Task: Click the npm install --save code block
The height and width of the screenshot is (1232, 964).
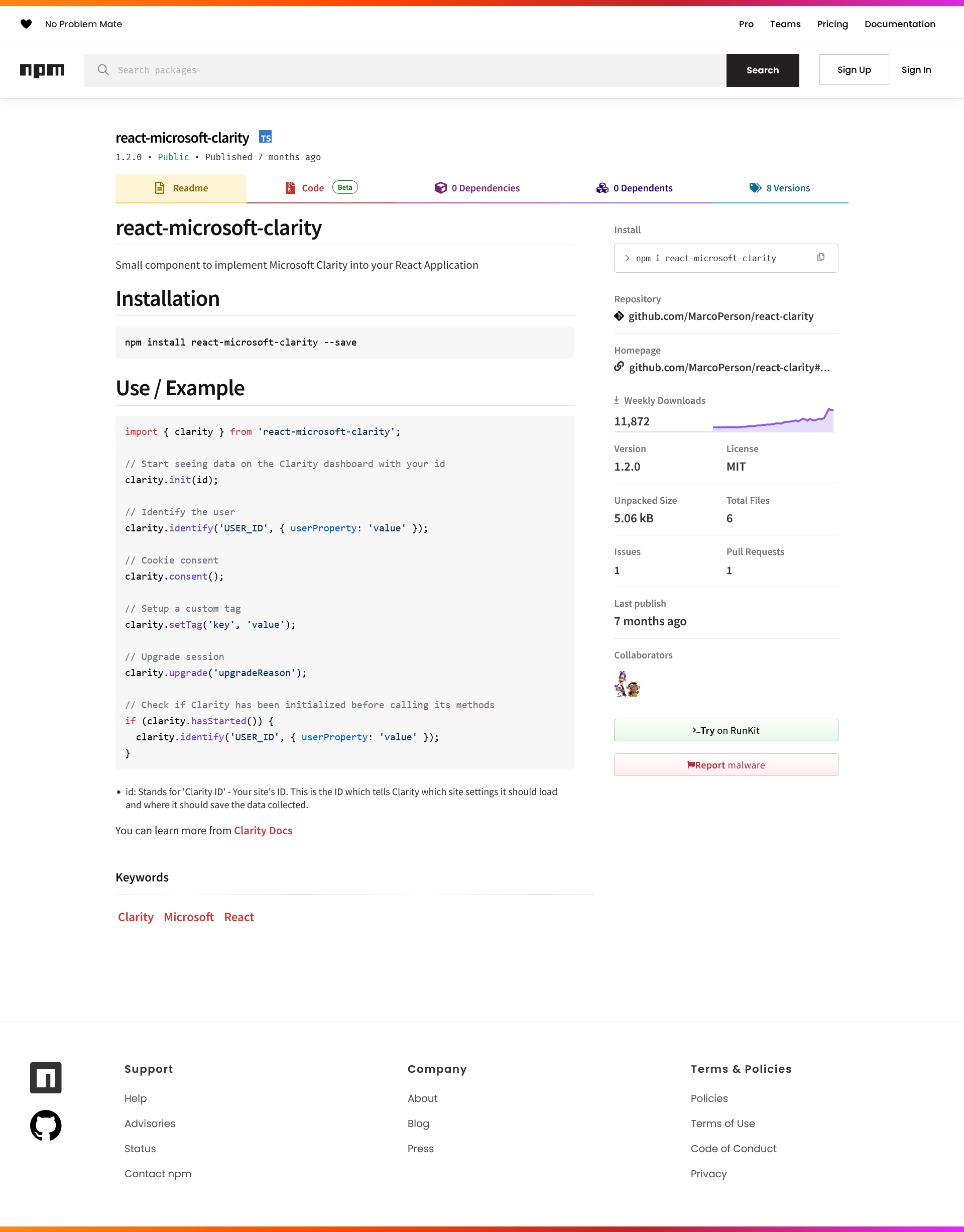Action: tap(344, 342)
